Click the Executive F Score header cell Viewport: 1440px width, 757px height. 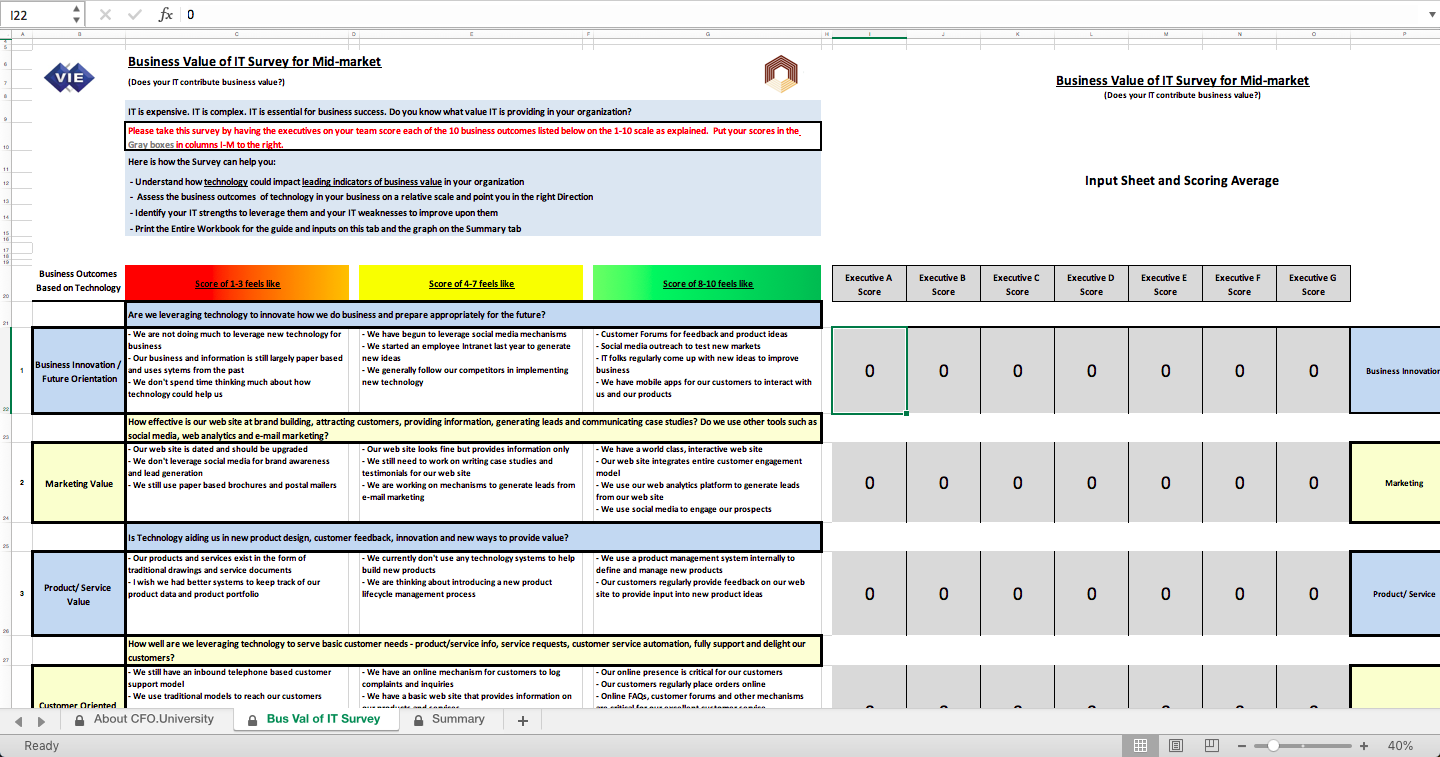pos(1239,284)
